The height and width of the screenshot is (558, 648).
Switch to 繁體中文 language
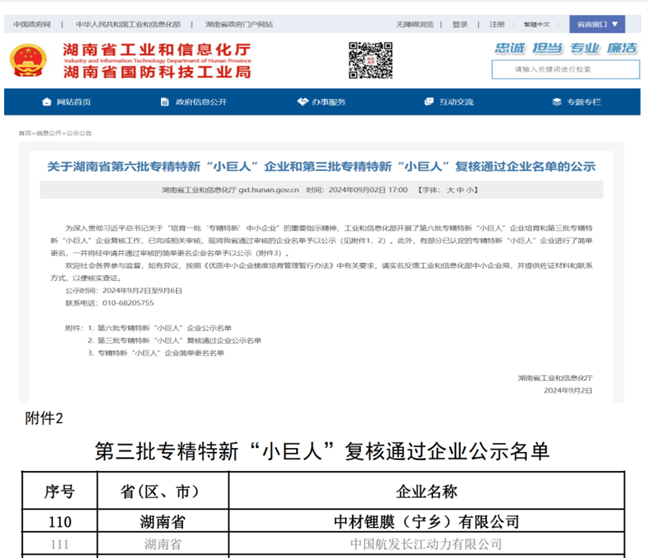pyautogui.click(x=536, y=23)
